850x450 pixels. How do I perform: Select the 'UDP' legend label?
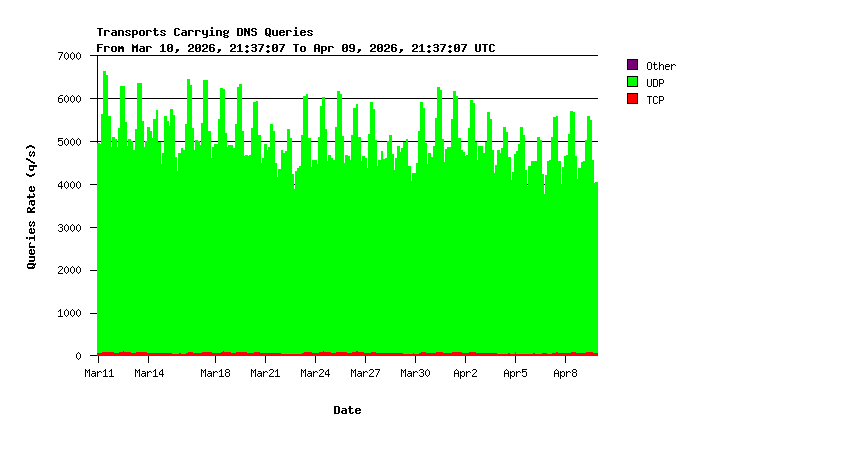655,83
